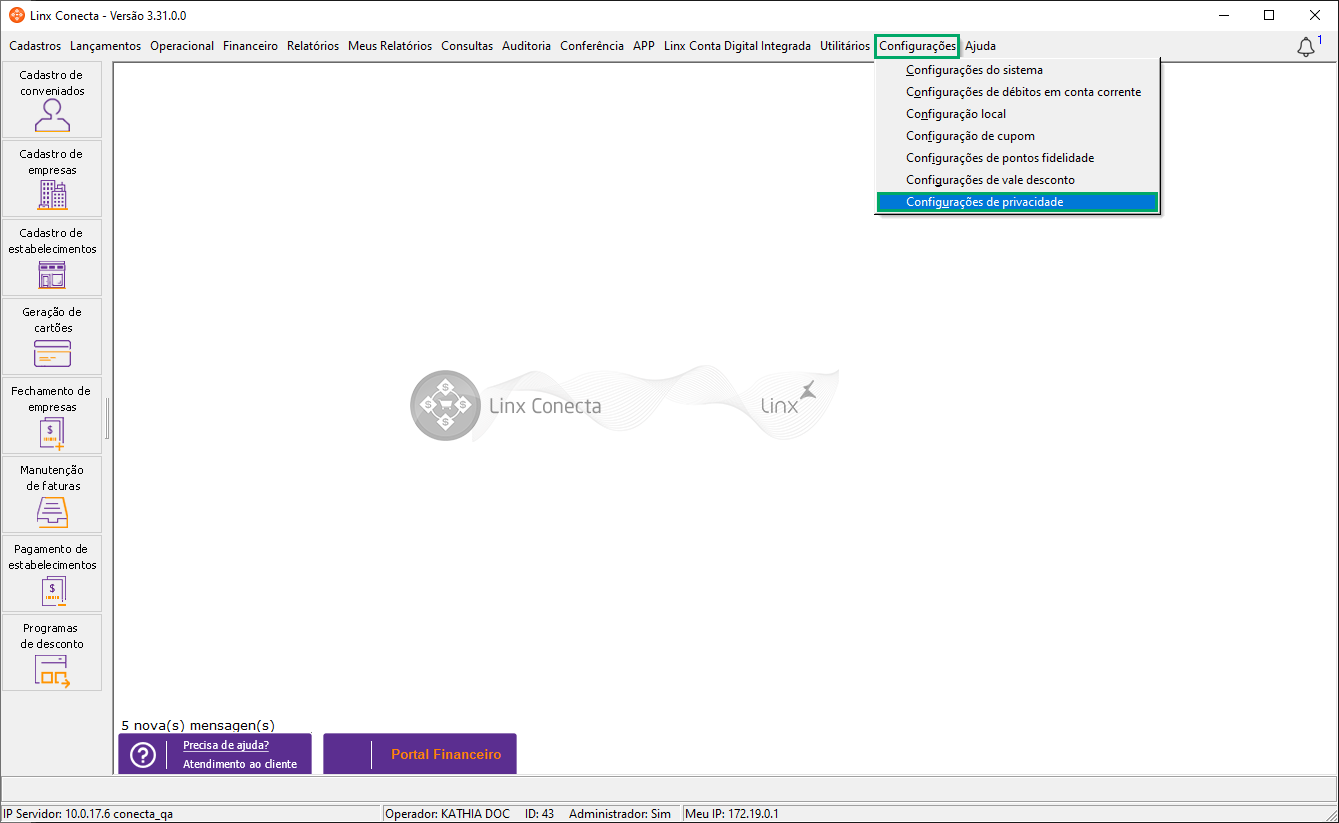Close the Linx Conecta window
Image resolution: width=1339 pixels, height=823 pixels.
click(1315, 15)
